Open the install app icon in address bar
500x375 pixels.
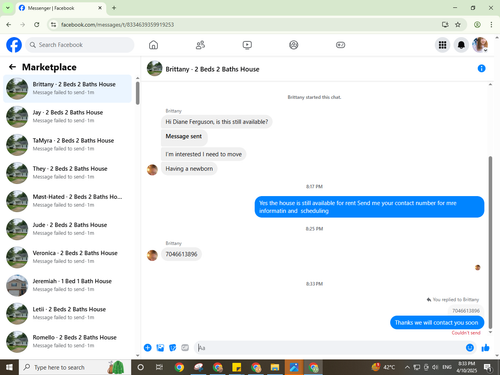tap(445, 24)
